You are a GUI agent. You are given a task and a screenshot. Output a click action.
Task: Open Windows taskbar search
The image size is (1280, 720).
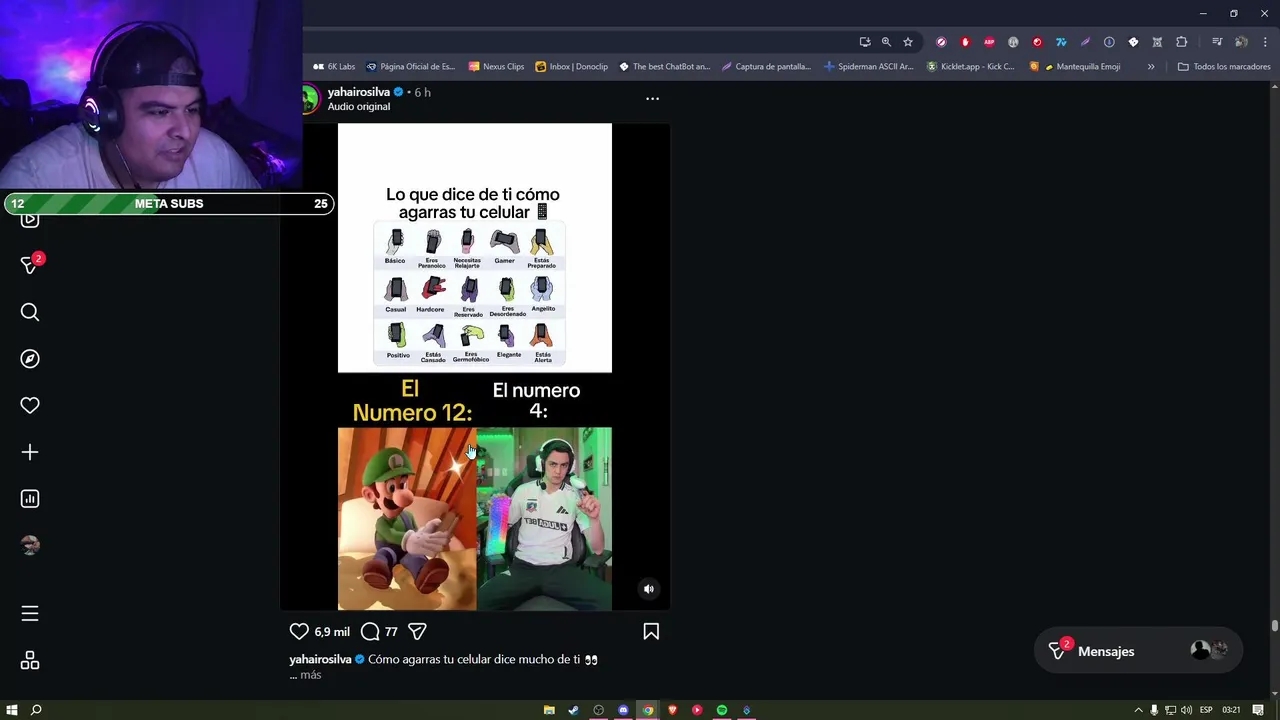tap(36, 710)
